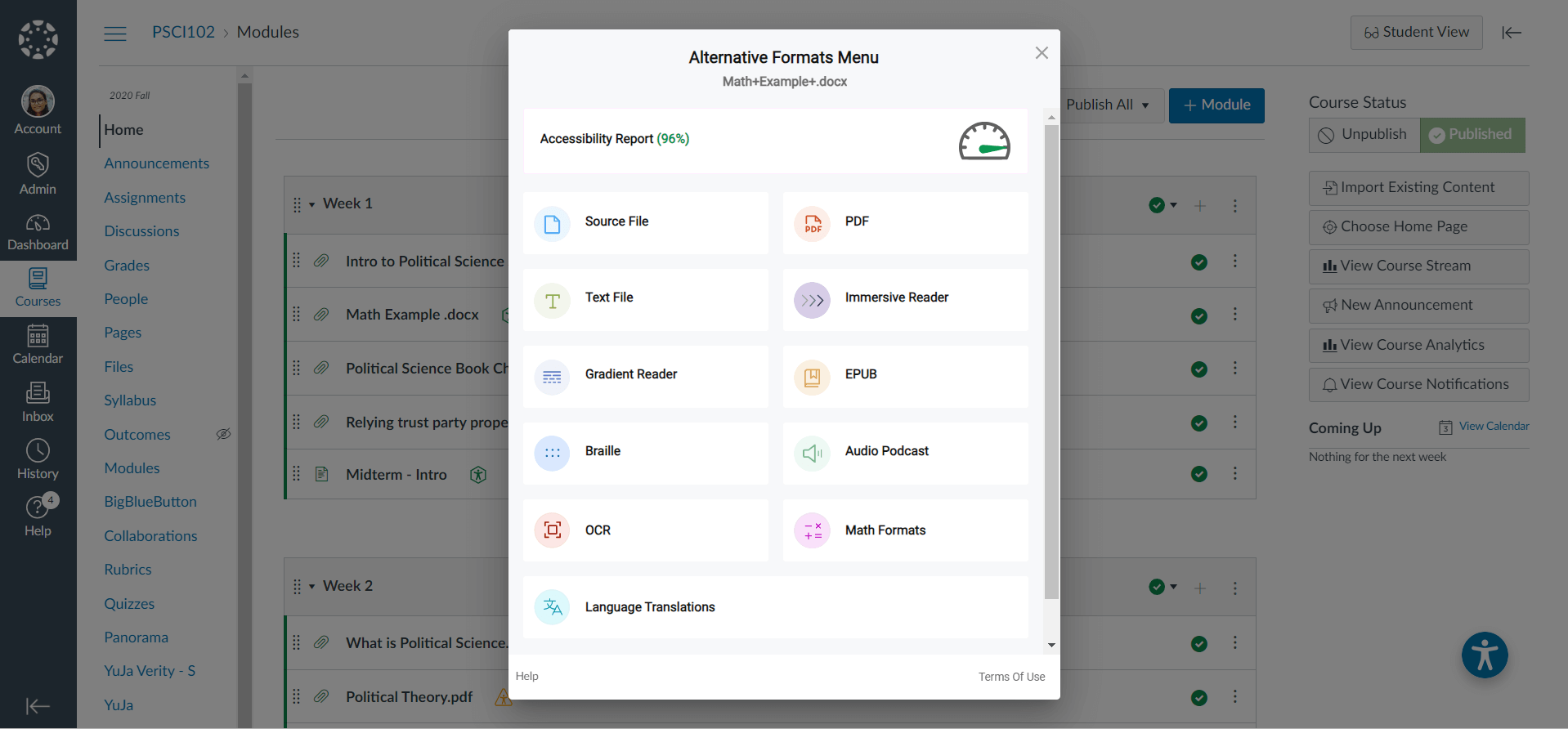The image size is (1568, 729).
Task: Open the Inbox
Action: click(38, 402)
